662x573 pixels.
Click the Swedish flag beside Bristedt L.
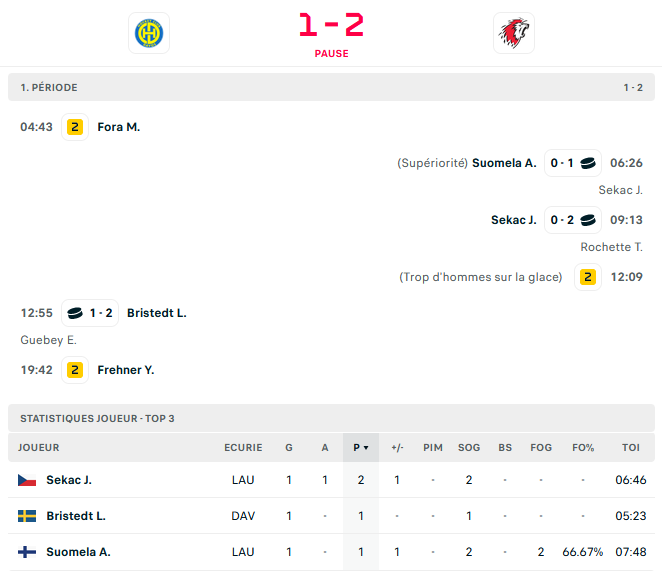point(27,516)
